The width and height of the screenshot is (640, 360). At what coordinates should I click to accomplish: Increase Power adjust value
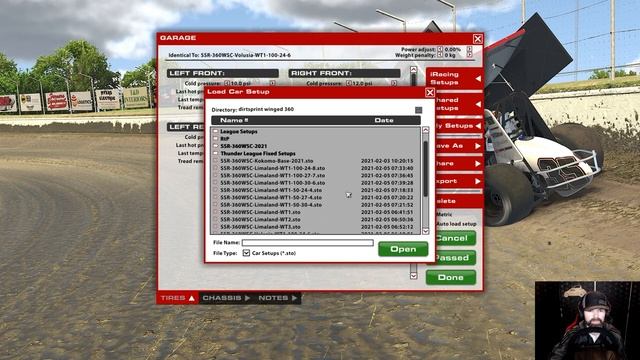pos(469,49)
